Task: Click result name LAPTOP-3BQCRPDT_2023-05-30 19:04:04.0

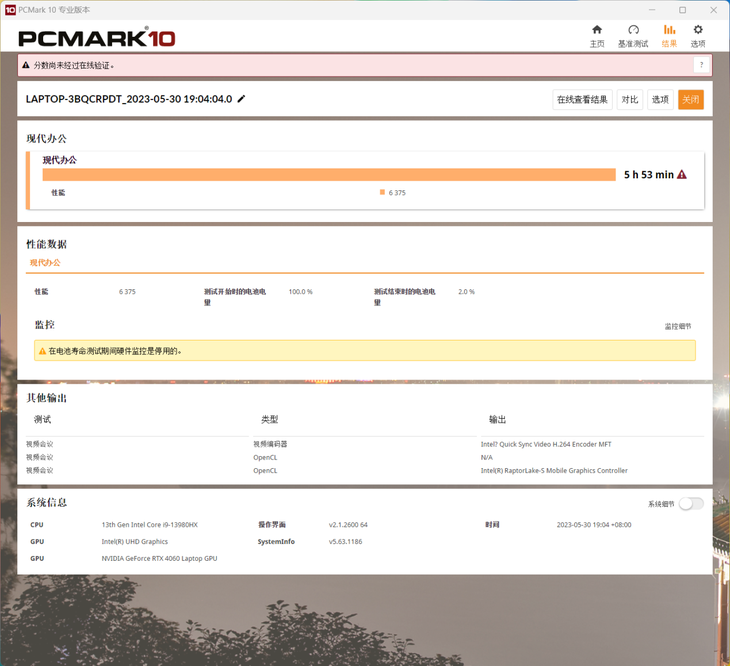Action: (x=129, y=99)
